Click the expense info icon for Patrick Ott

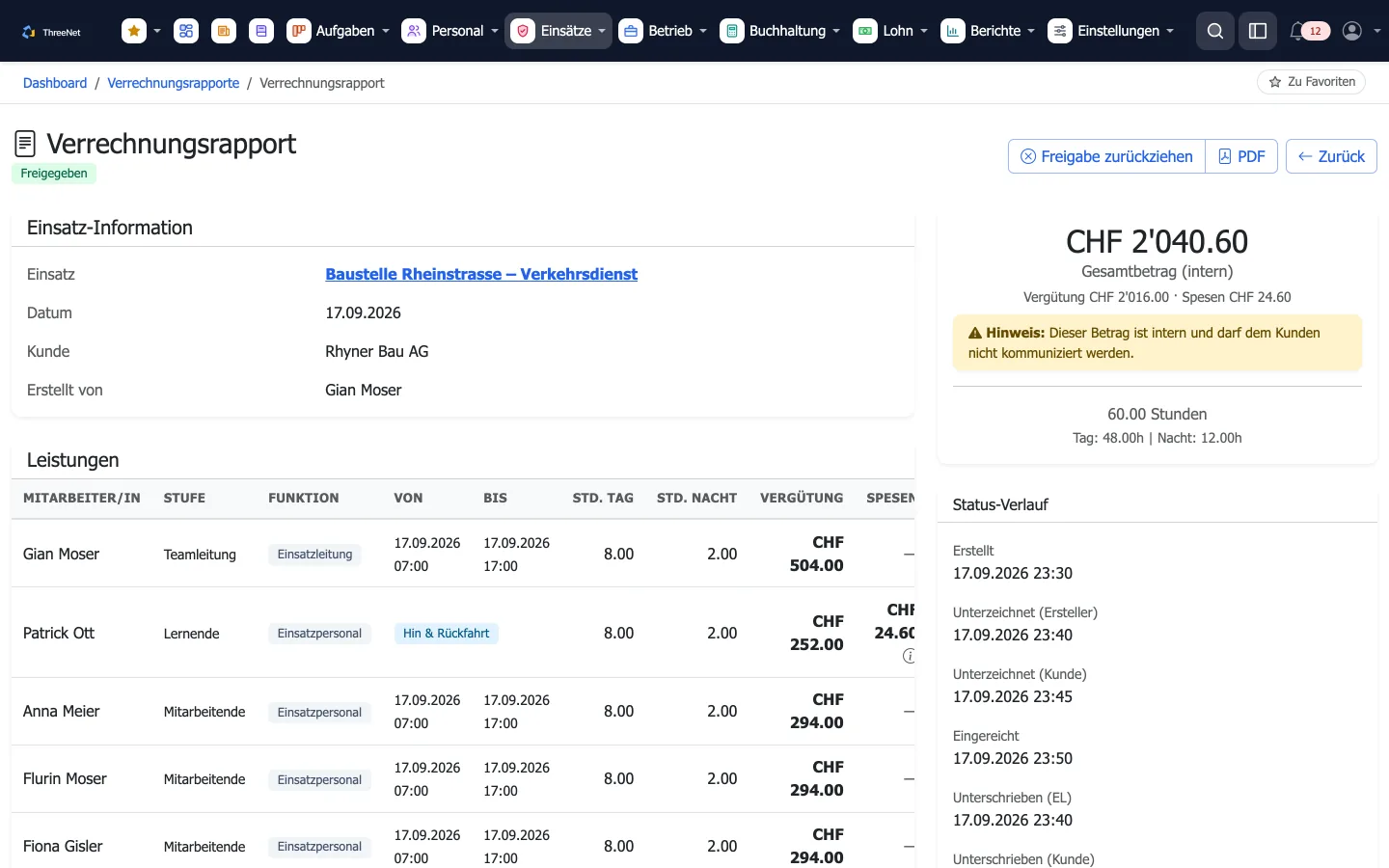coord(909,656)
